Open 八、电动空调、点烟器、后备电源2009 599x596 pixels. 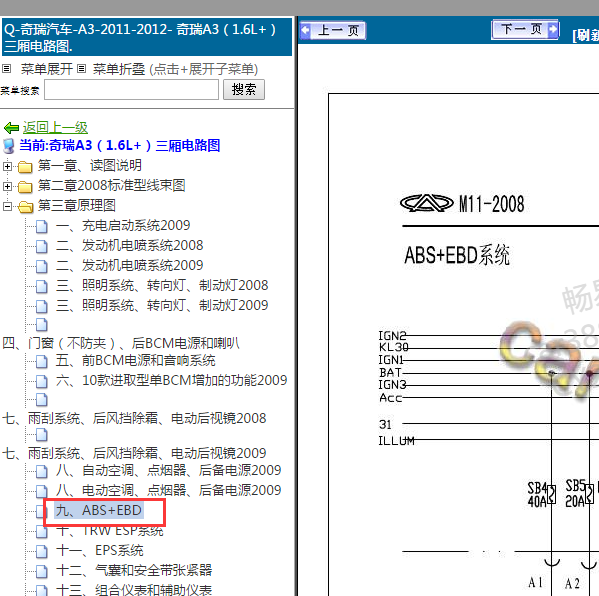pyautogui.click(x=168, y=490)
